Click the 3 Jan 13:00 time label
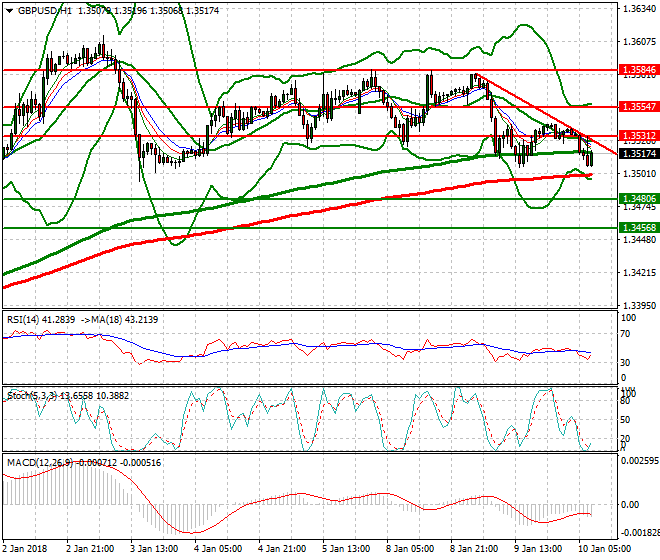Image resolution: width=660 pixels, height=560 pixels. coord(153,549)
